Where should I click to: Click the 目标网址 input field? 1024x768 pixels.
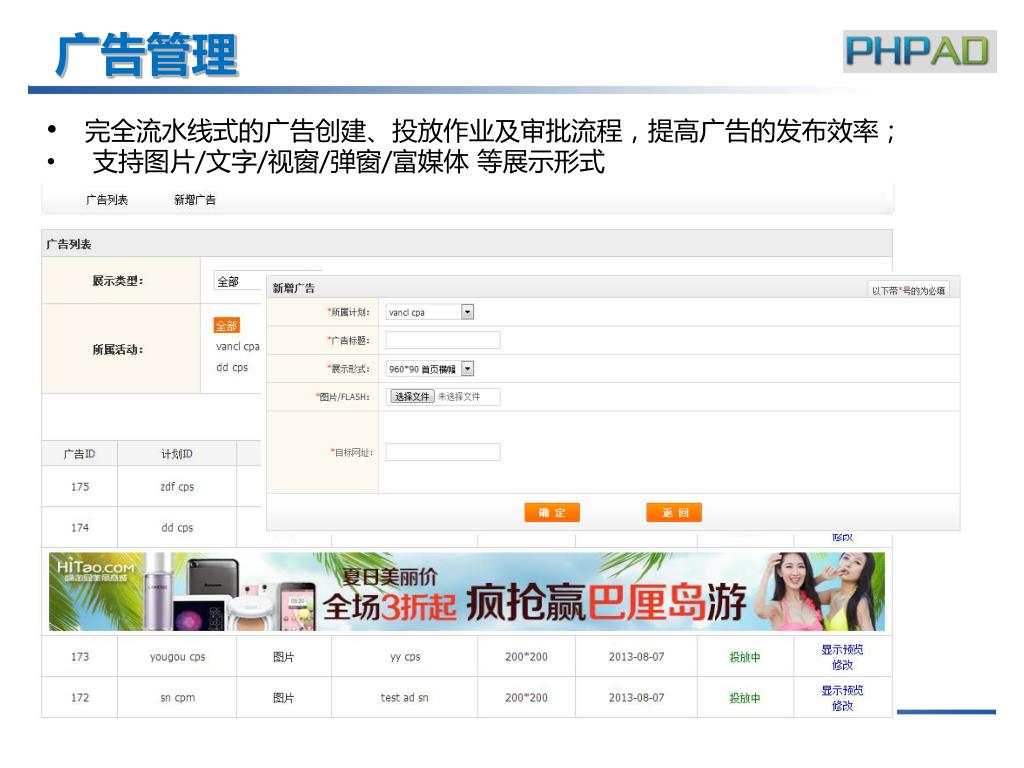(443, 452)
